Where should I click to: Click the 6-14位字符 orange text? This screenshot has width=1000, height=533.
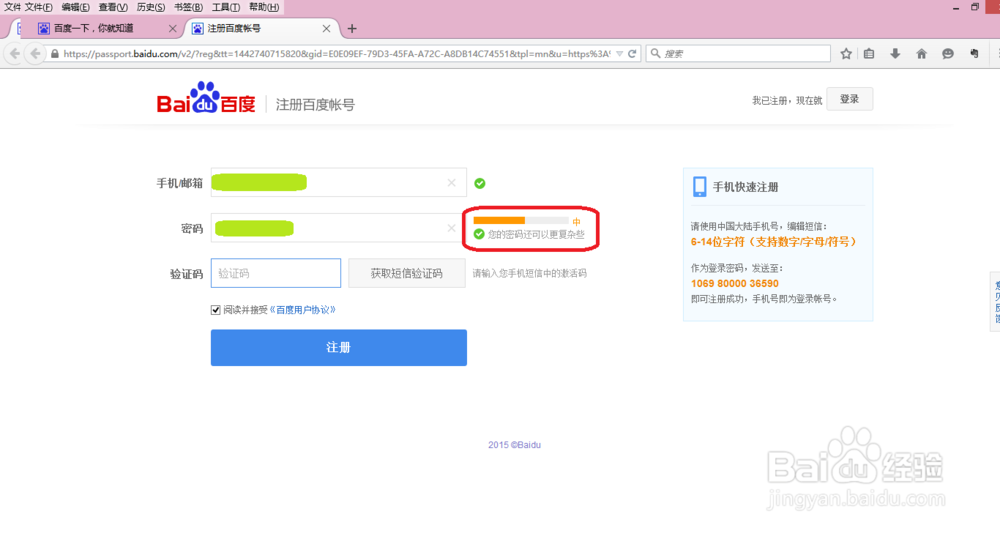pyautogui.click(x=774, y=242)
